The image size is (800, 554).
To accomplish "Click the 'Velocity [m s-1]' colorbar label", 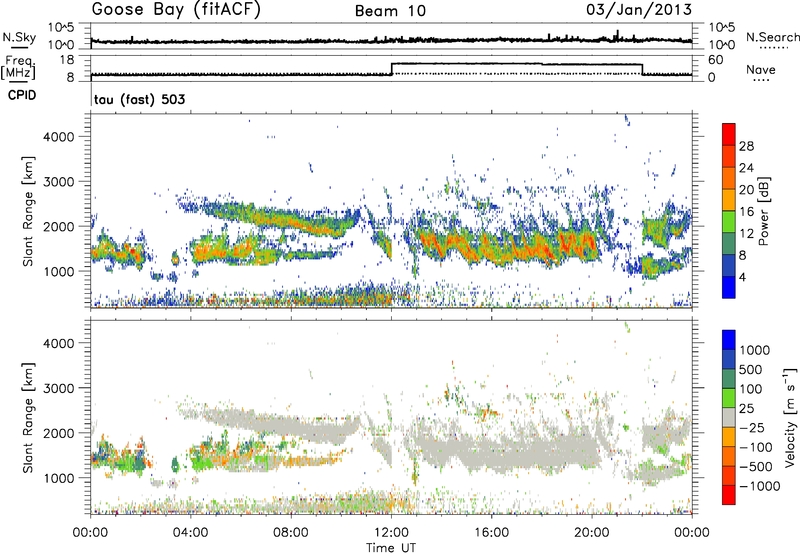I will [x=790, y=417].
